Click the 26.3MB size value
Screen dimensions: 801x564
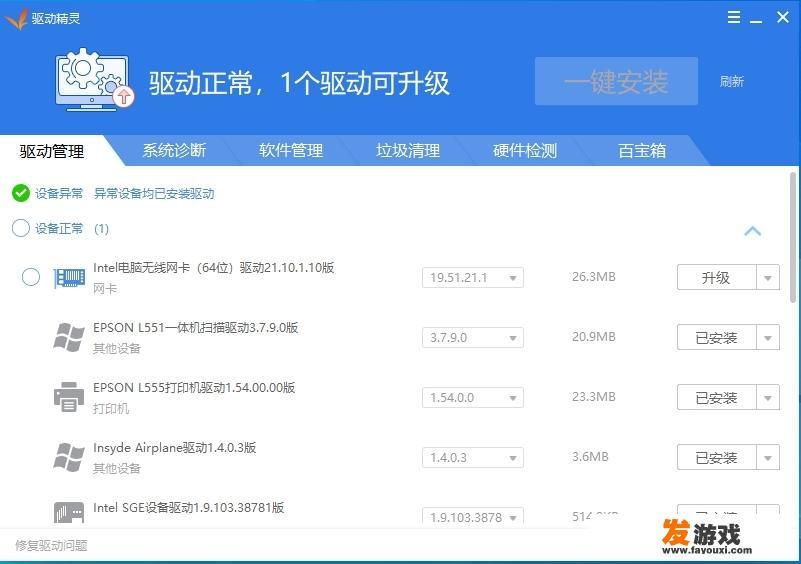click(594, 277)
